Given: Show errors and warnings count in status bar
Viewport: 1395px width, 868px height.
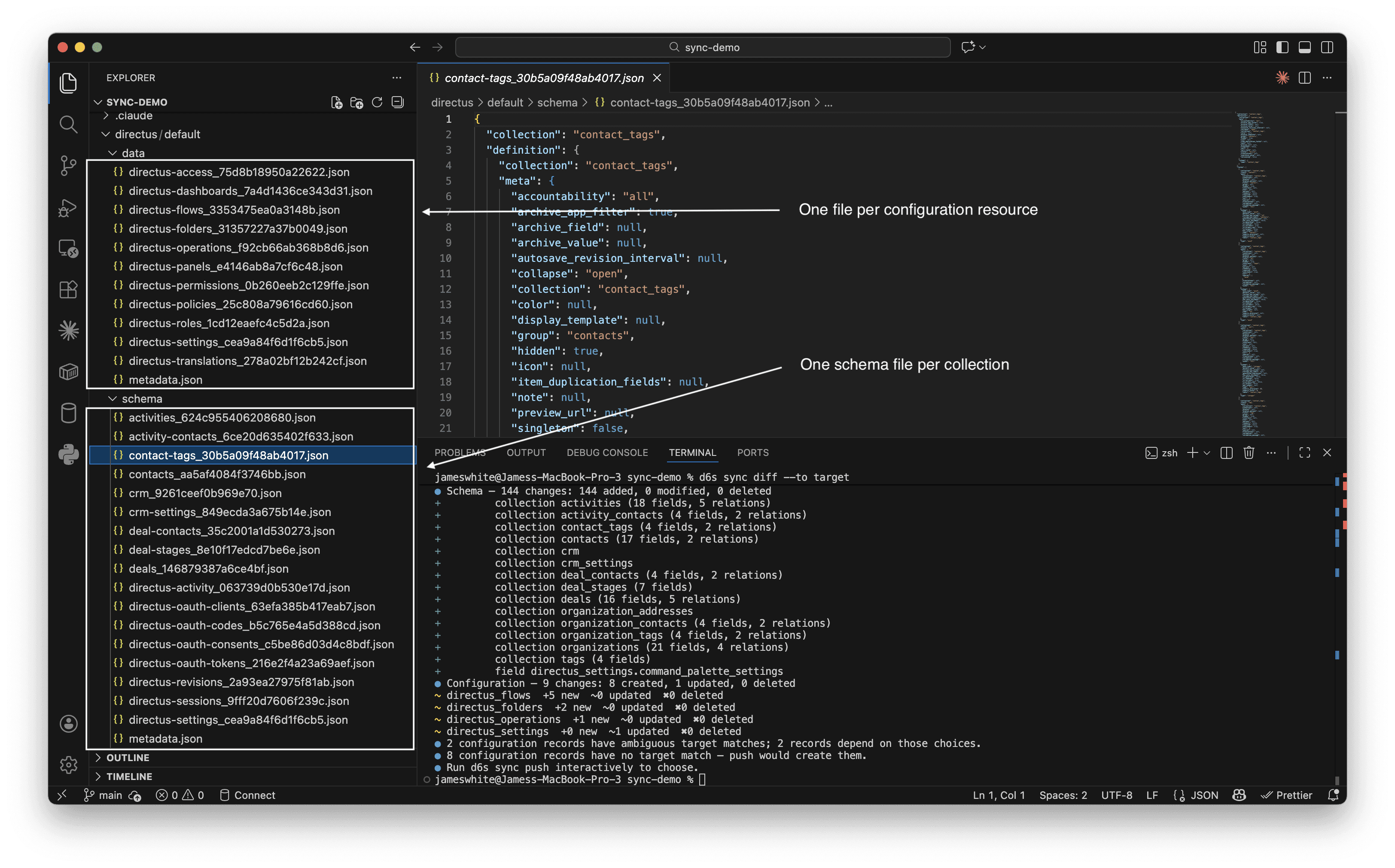Looking at the screenshot, I should (x=180, y=795).
